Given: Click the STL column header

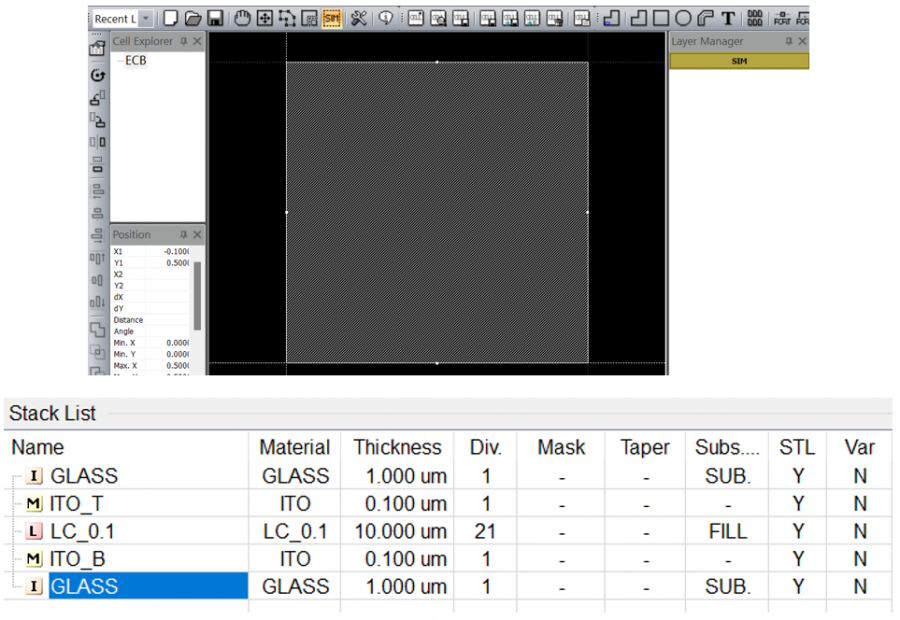Looking at the screenshot, I should pyautogui.click(x=797, y=447).
